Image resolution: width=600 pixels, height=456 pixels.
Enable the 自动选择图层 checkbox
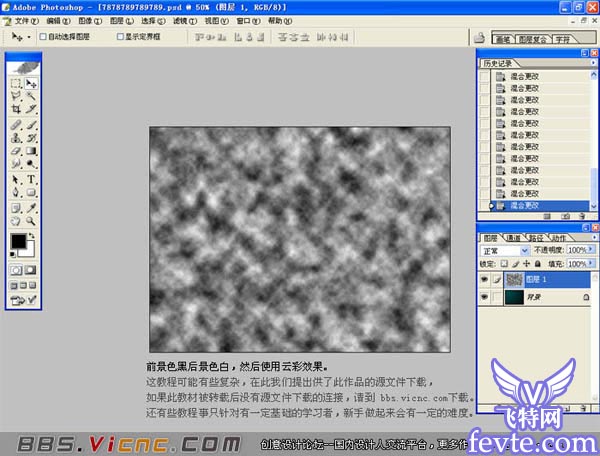coord(43,36)
